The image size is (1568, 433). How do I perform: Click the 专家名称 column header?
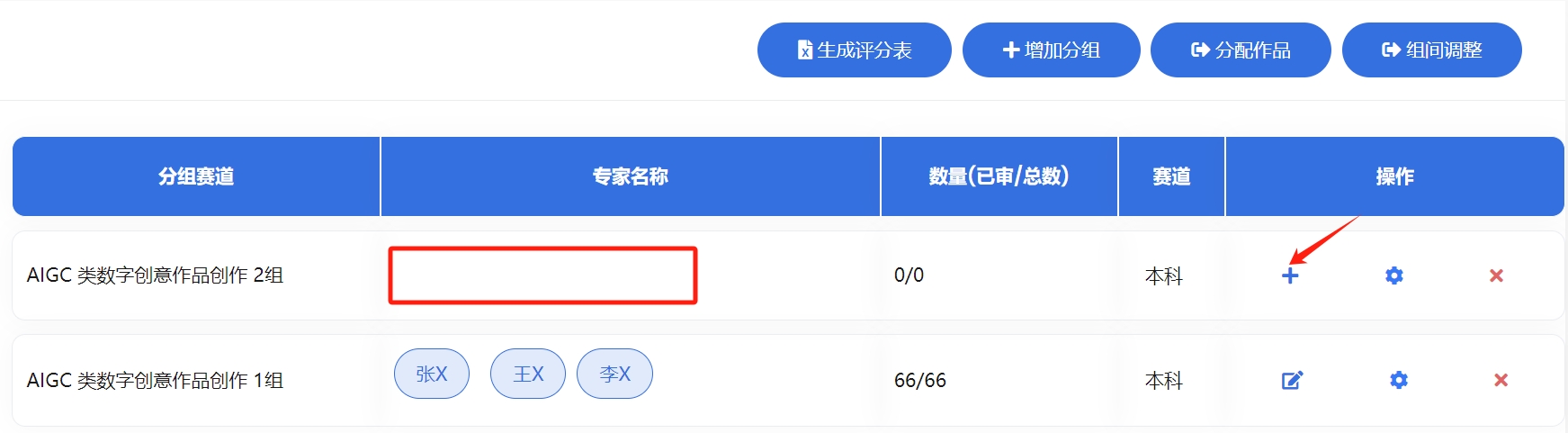point(630,176)
